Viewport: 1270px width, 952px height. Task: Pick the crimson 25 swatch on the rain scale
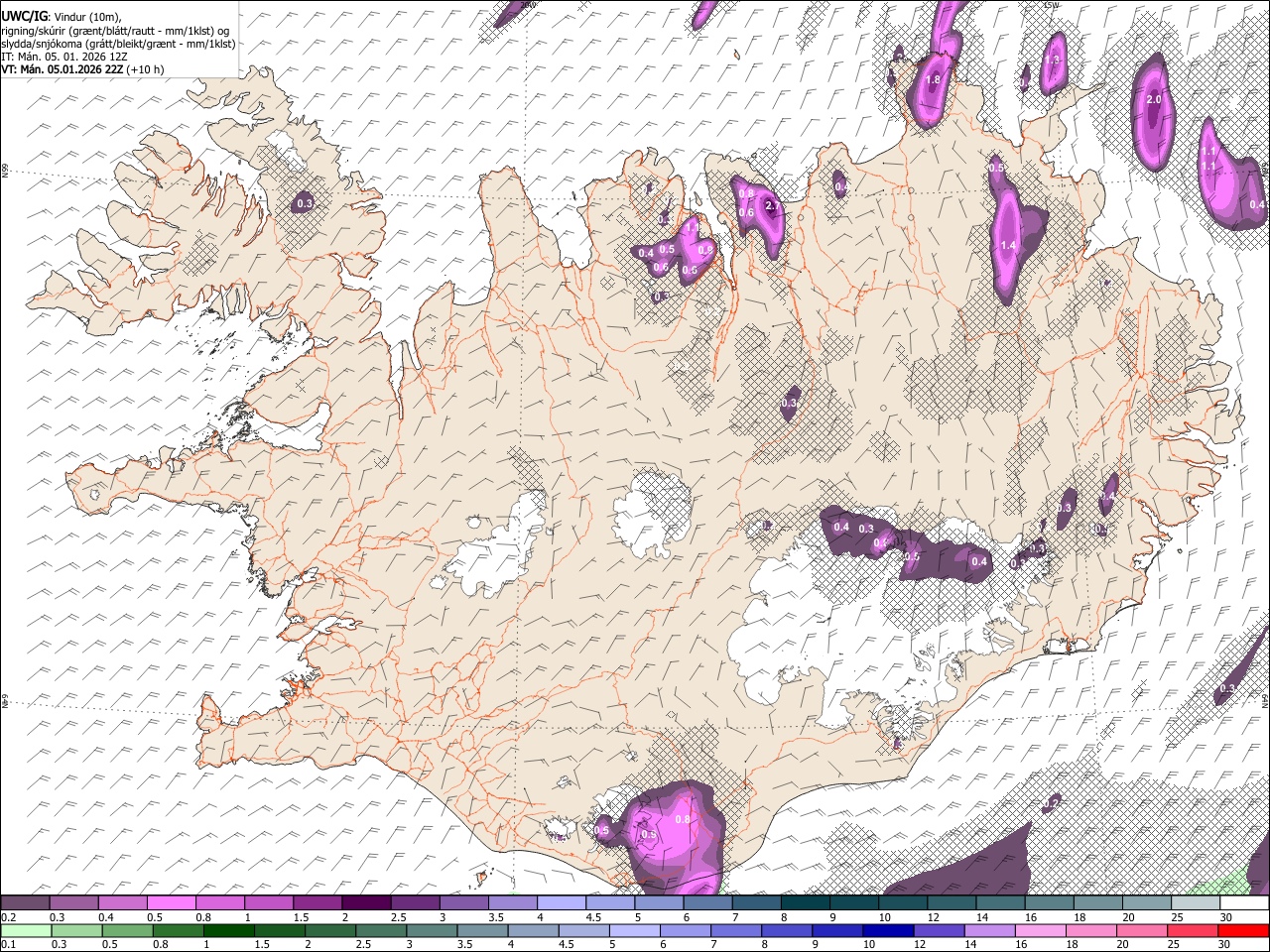pos(1193,931)
